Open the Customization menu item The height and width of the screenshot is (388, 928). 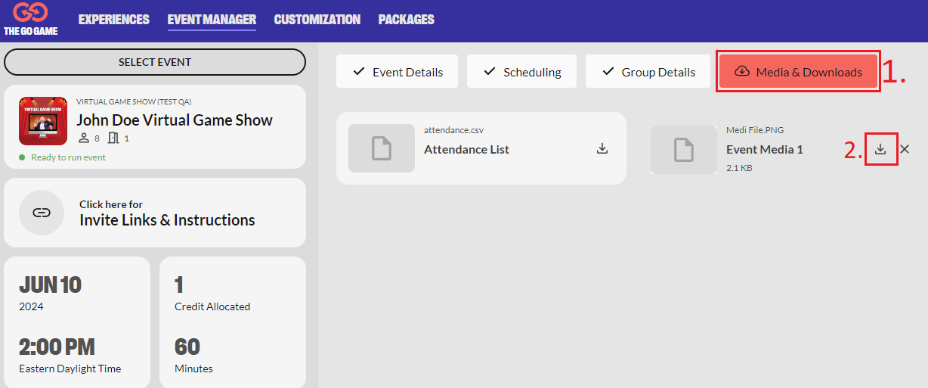coord(317,20)
